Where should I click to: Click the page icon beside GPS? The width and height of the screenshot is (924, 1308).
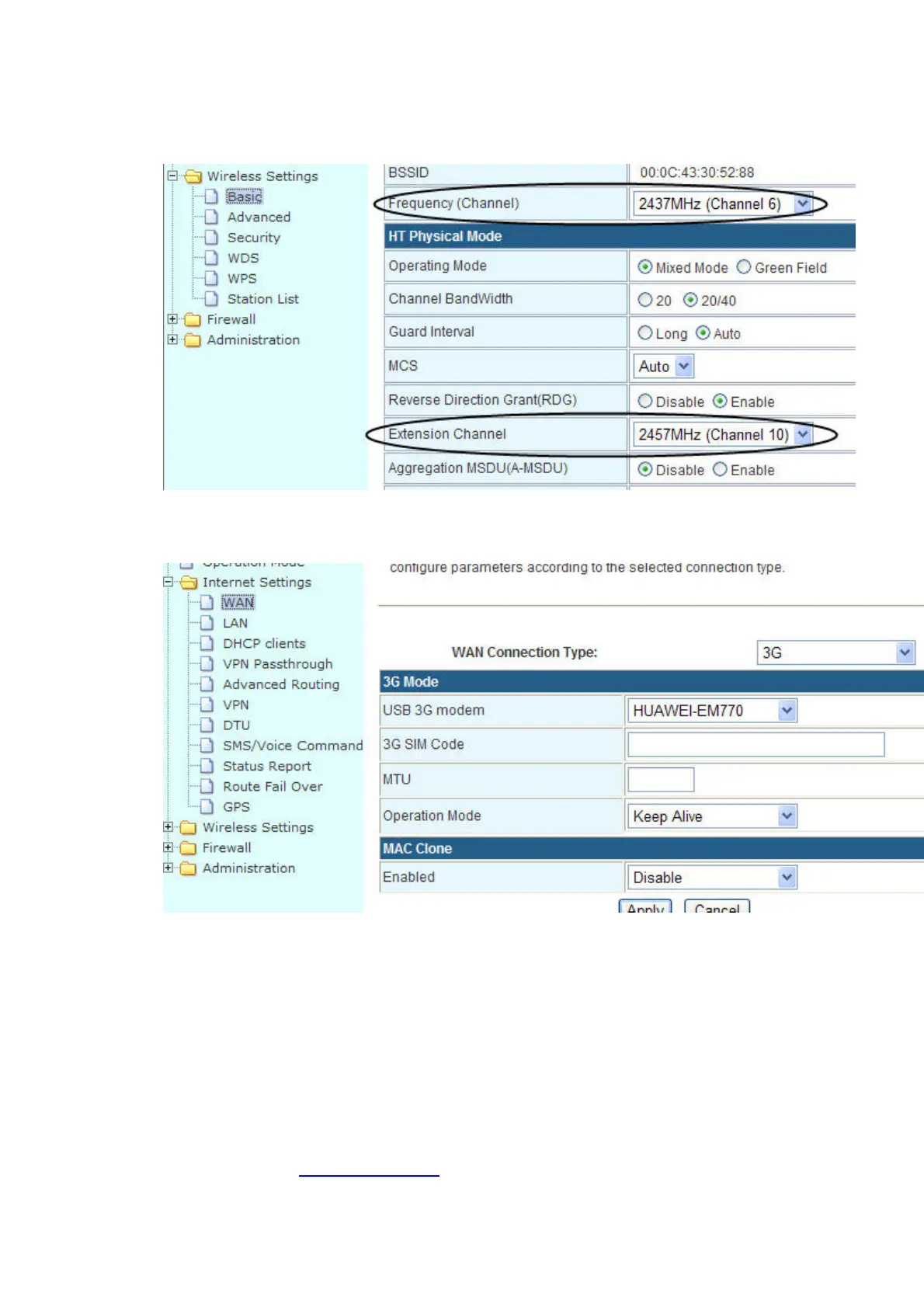pyautogui.click(x=207, y=806)
